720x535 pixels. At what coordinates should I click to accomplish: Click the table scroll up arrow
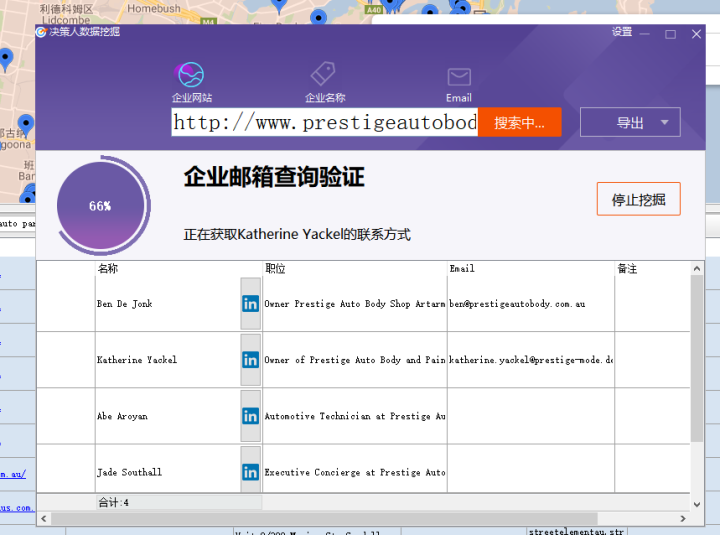click(697, 269)
